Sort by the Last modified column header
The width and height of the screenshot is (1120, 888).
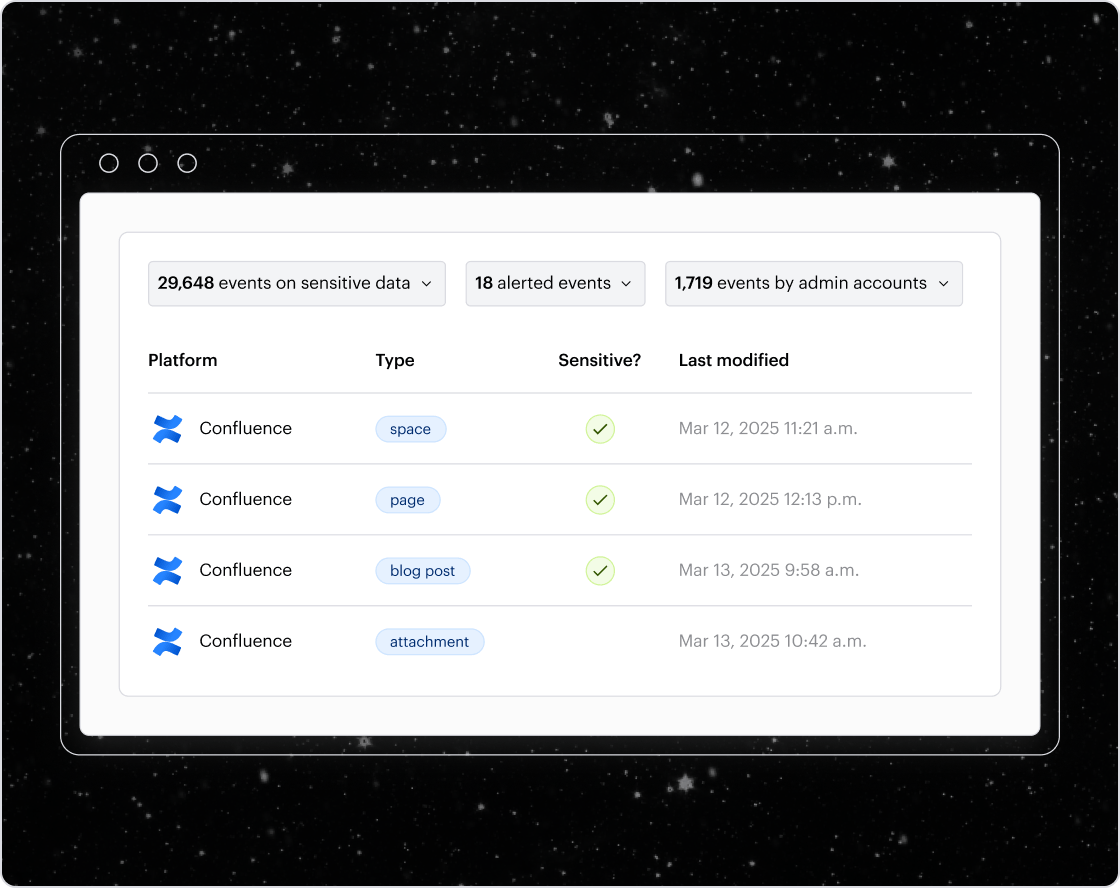733,360
